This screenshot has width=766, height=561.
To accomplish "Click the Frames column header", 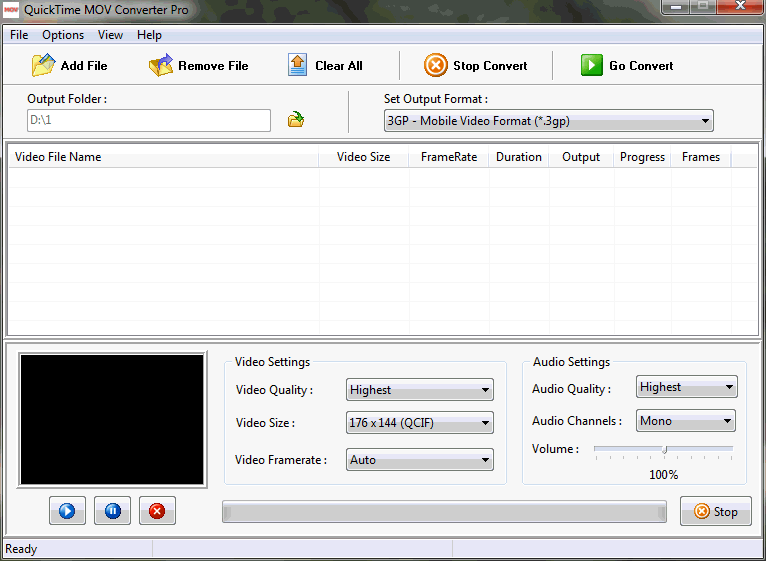I will [701, 157].
